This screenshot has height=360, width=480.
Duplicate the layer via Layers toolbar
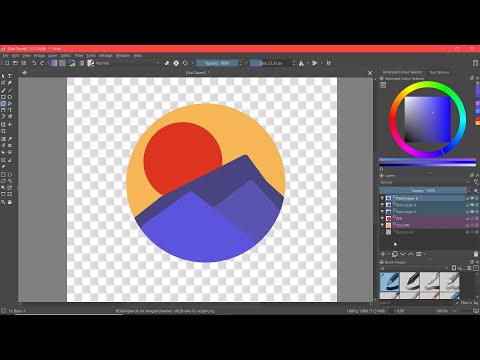coord(395,254)
